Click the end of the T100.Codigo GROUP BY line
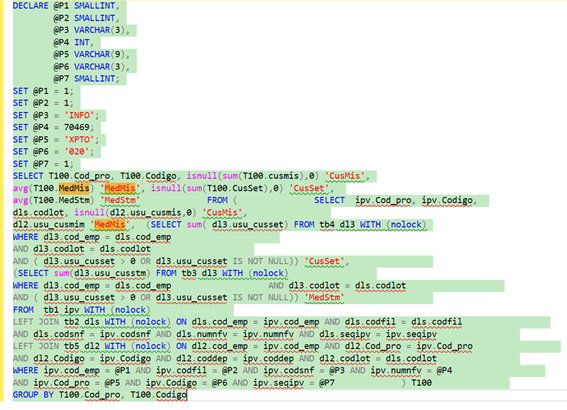The image size is (567, 410). click(x=187, y=395)
